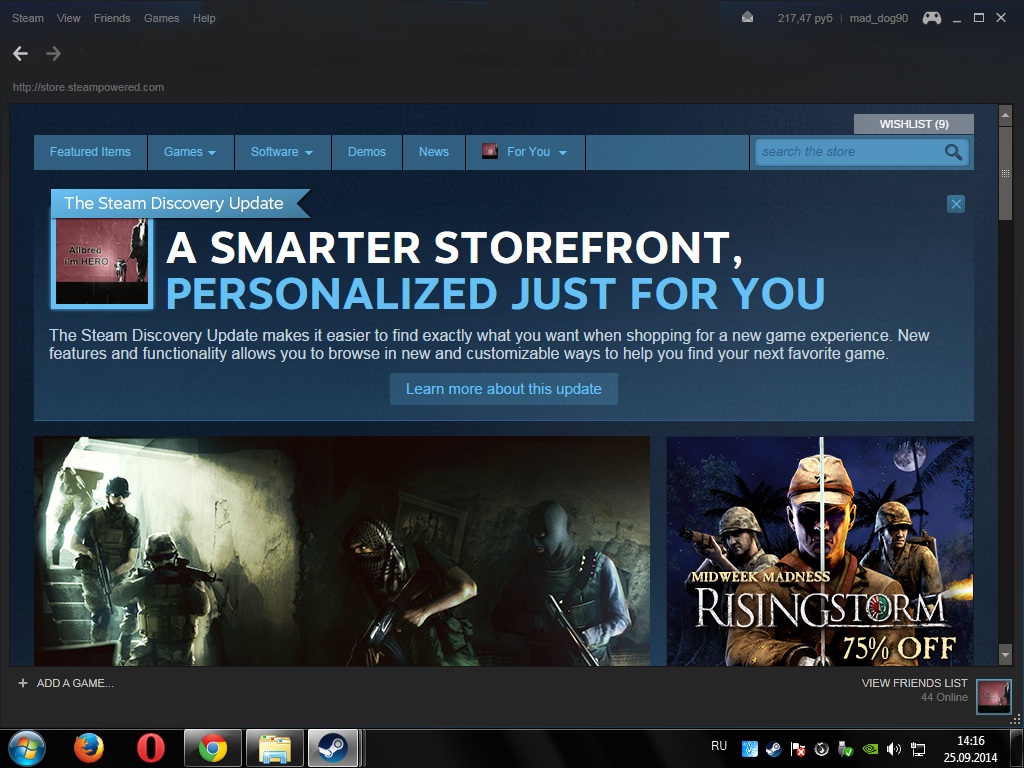Open the friends avatar thumbnail
Viewport: 1024px width, 768px height.
pyautogui.click(x=993, y=696)
